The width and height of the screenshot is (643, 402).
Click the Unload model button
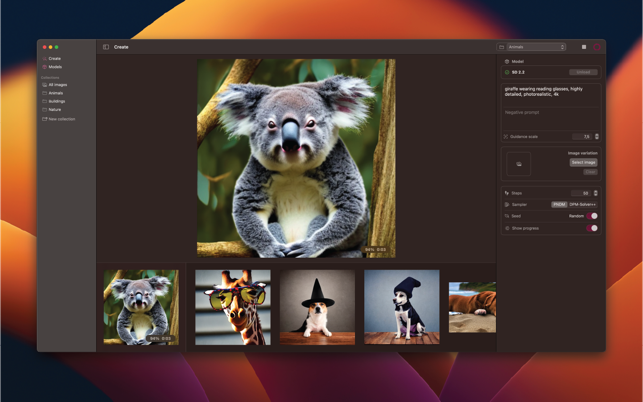[x=583, y=72]
